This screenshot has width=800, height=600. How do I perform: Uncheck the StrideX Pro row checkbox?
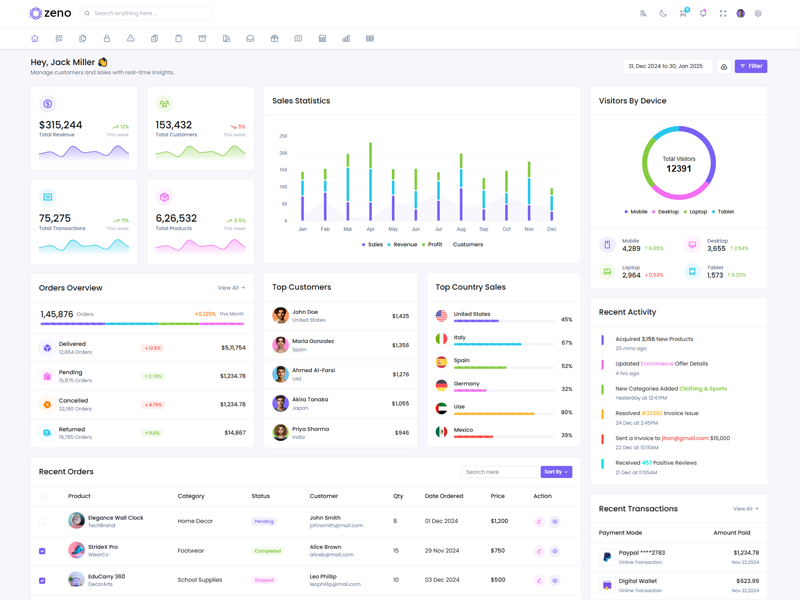pyautogui.click(x=42, y=551)
